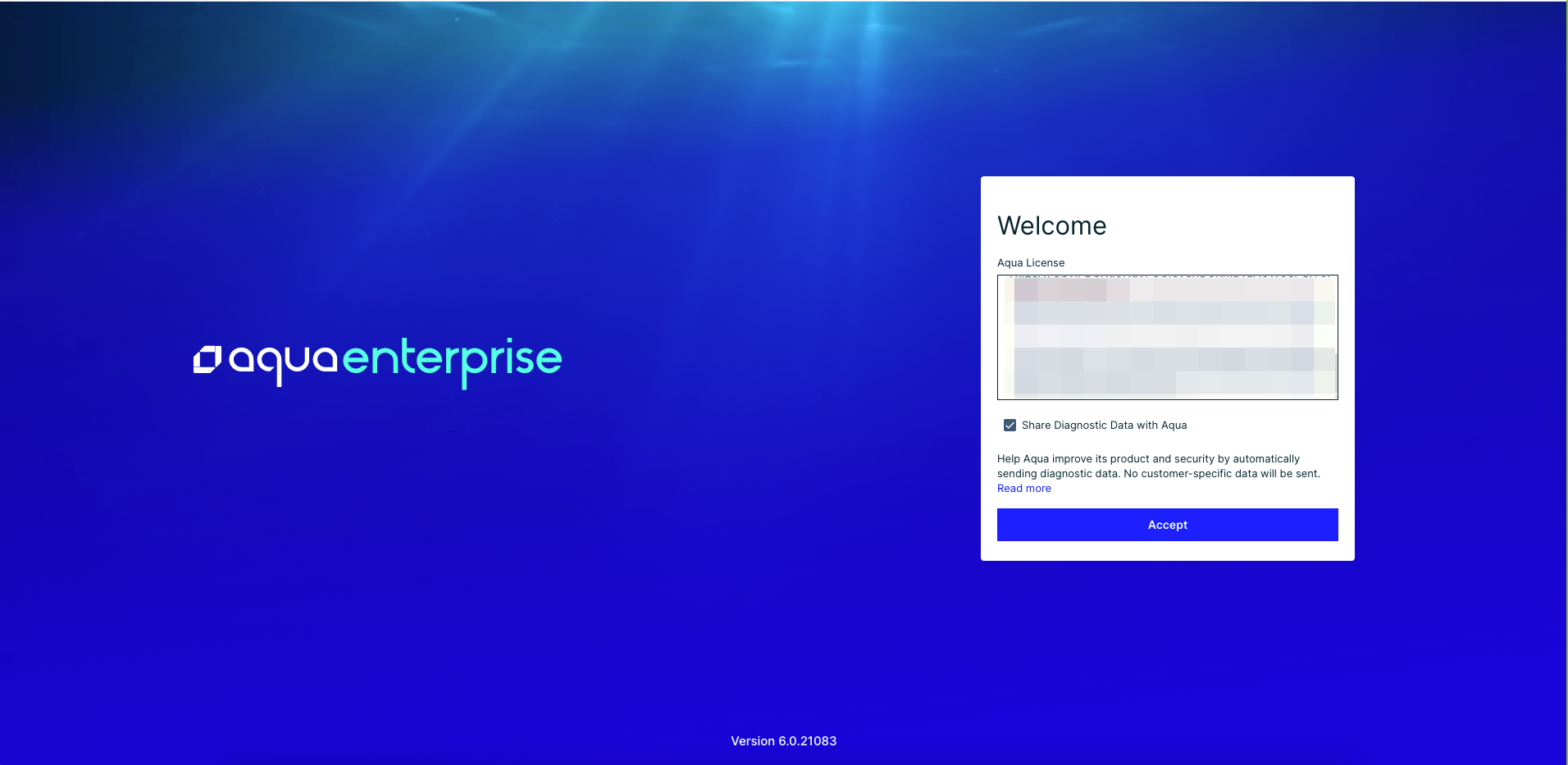The image size is (1568, 765).
Task: Focus the Aqua License text area
Action: tap(1167, 337)
